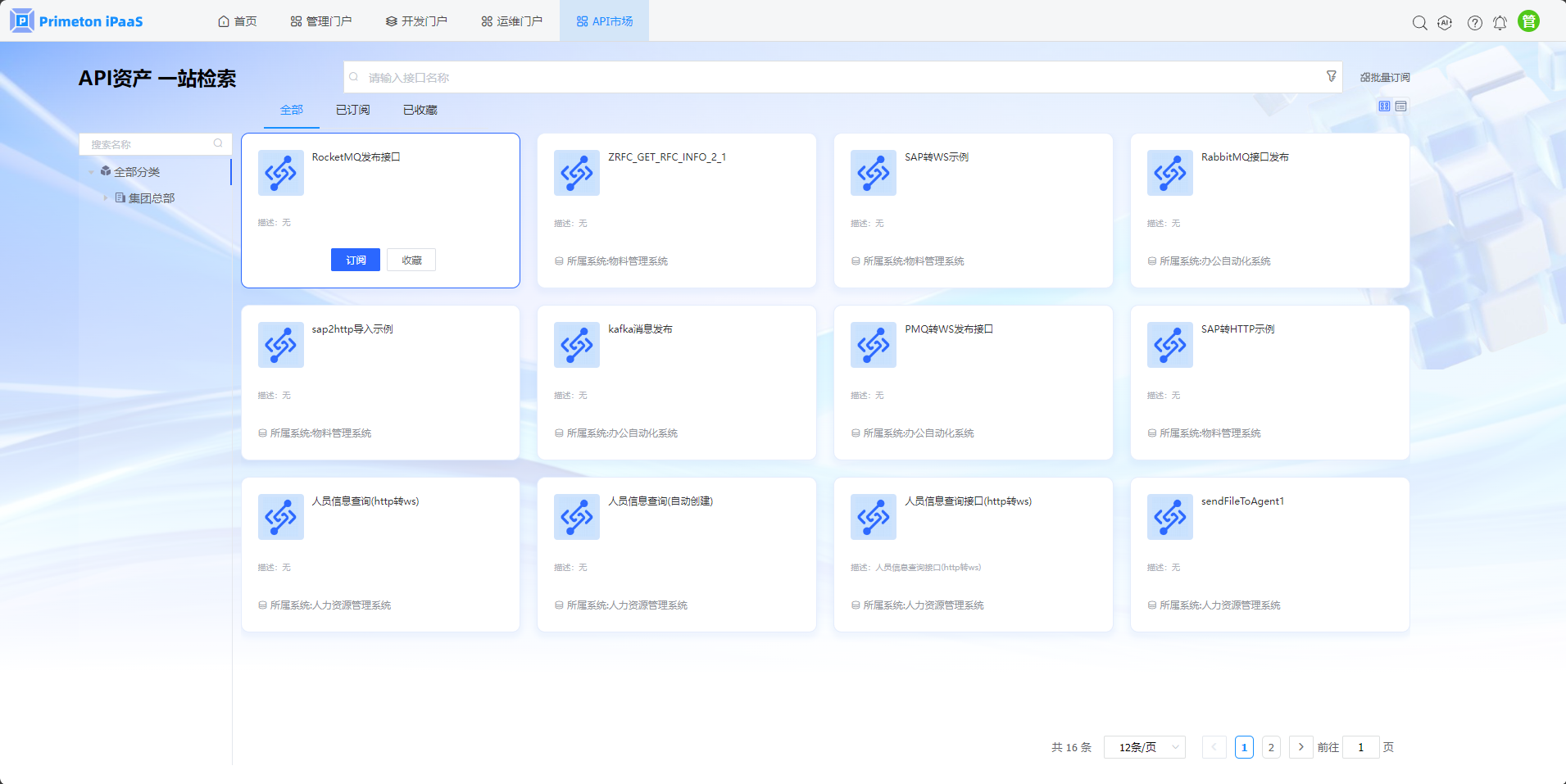Open the notifications bell icon
The image size is (1566, 784).
1500,23
